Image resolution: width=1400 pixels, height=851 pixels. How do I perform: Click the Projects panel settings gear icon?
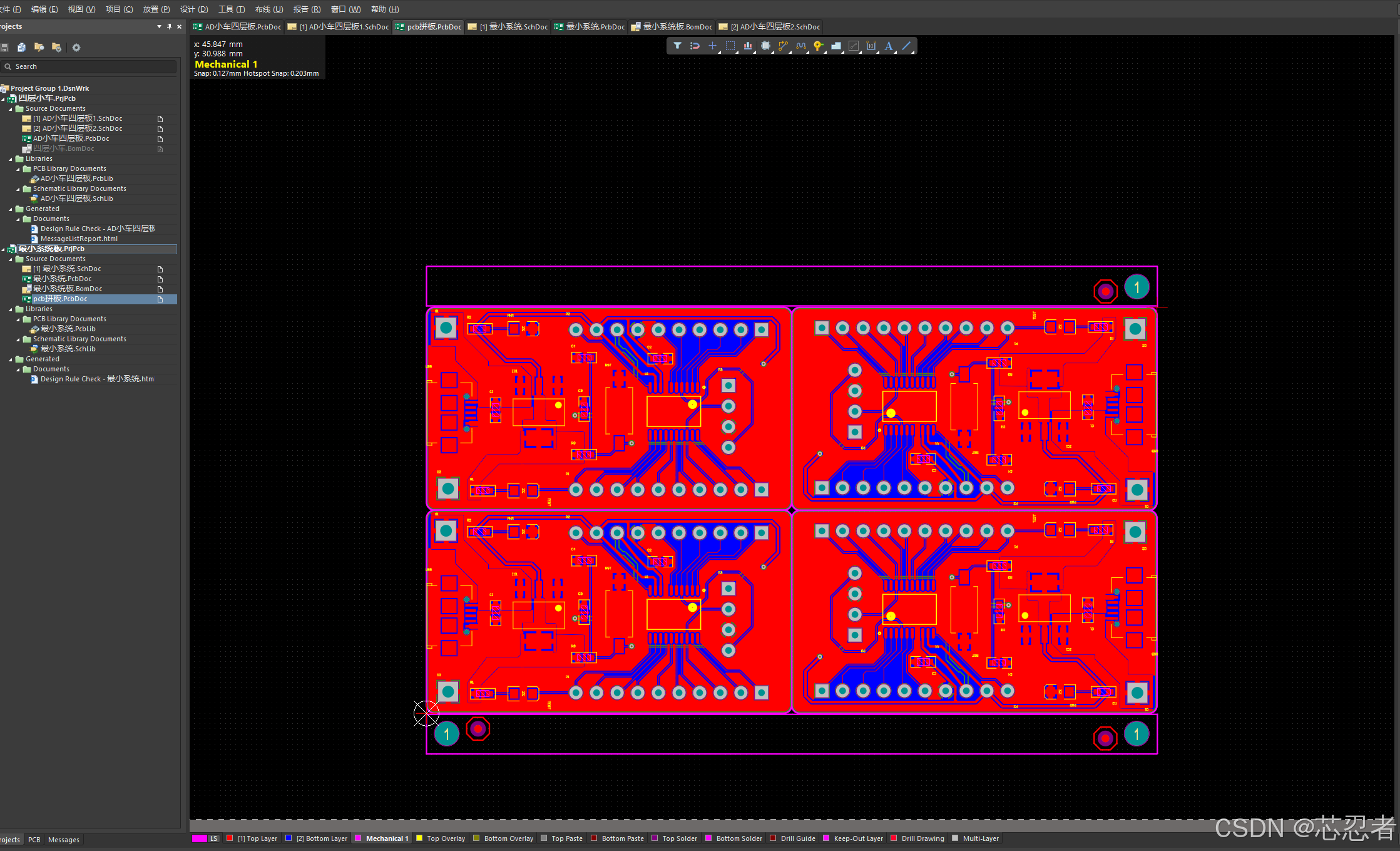[x=76, y=48]
